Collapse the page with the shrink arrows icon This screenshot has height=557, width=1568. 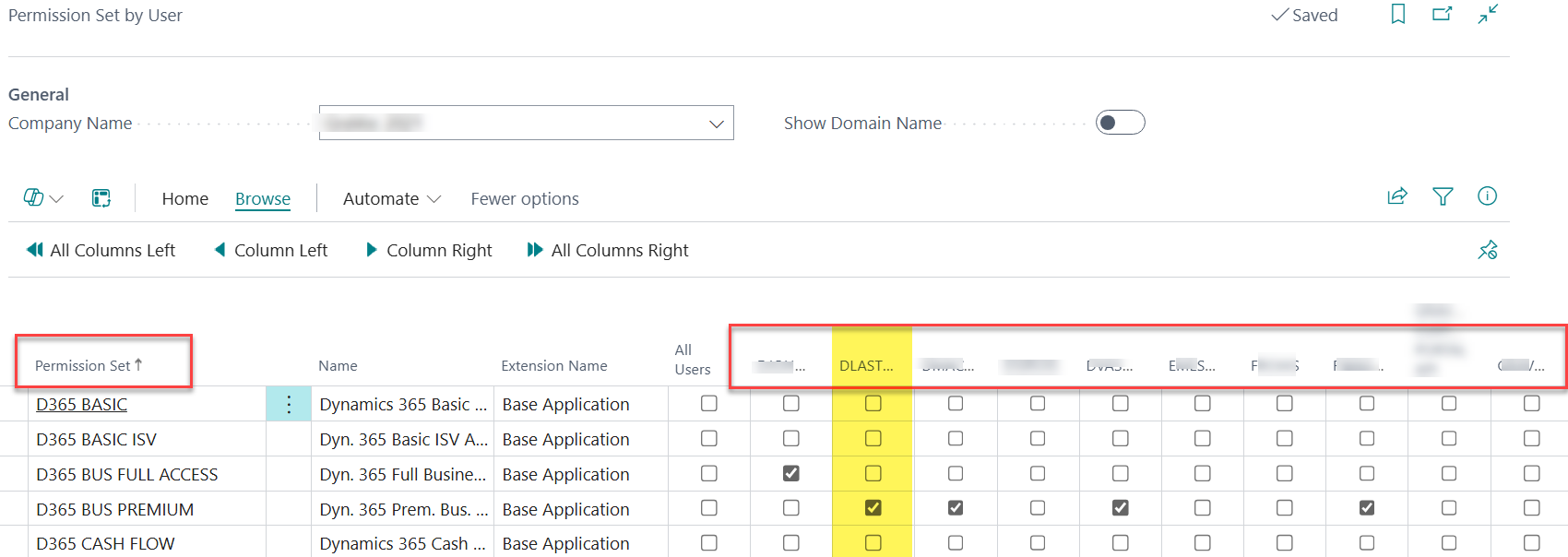[x=1488, y=14]
